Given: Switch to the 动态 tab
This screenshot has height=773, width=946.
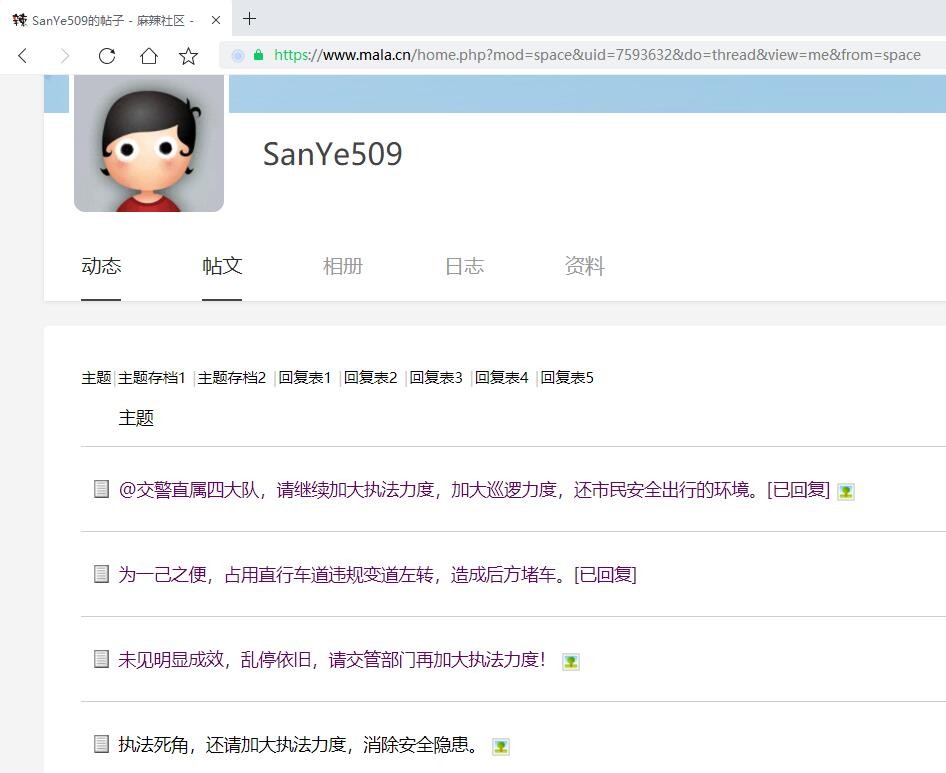Looking at the screenshot, I should click(101, 266).
